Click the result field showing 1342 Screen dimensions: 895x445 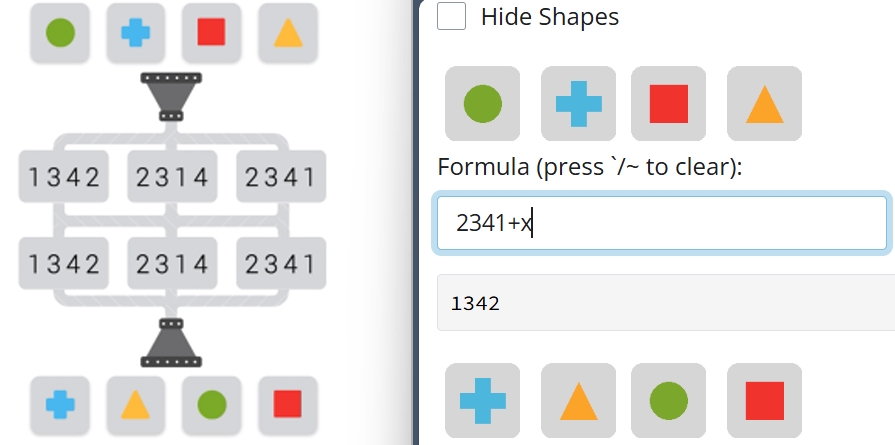tap(665, 302)
